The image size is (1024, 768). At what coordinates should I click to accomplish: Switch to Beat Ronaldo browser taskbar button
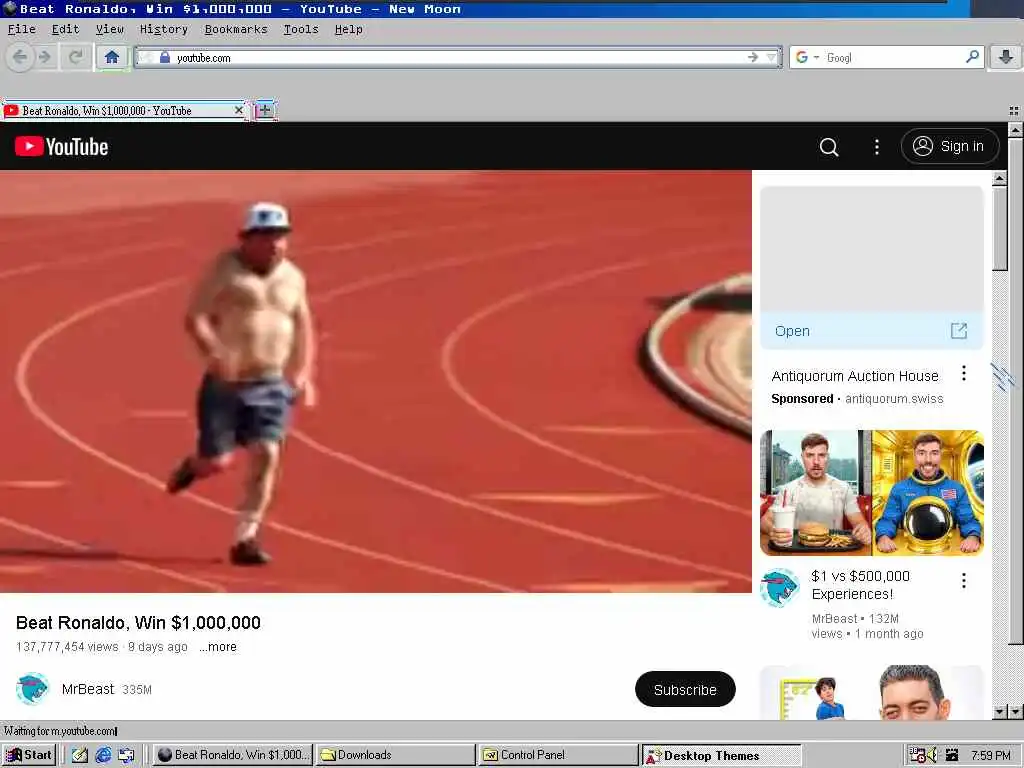pyautogui.click(x=233, y=755)
